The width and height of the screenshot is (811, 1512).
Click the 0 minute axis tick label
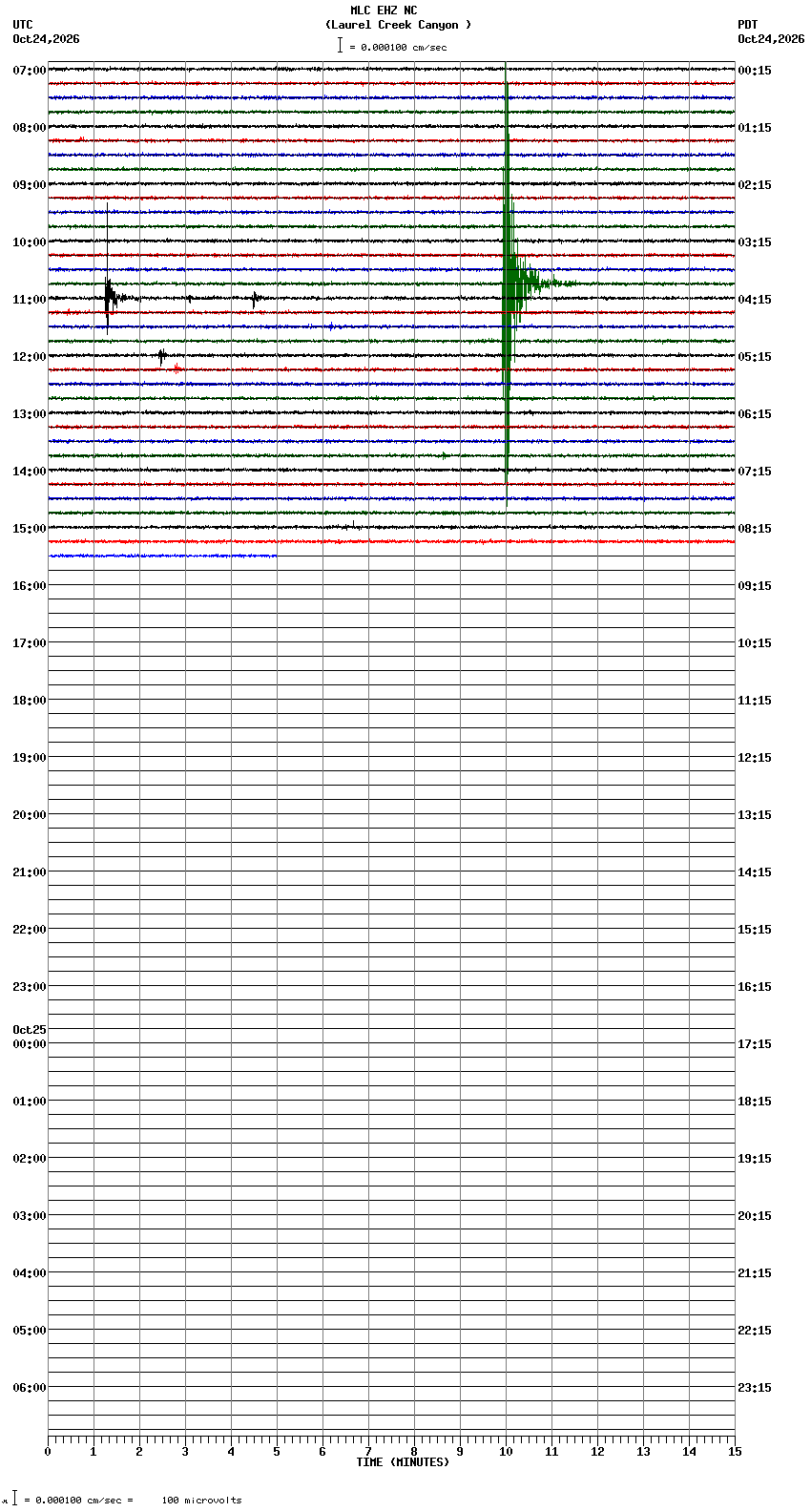(48, 1452)
